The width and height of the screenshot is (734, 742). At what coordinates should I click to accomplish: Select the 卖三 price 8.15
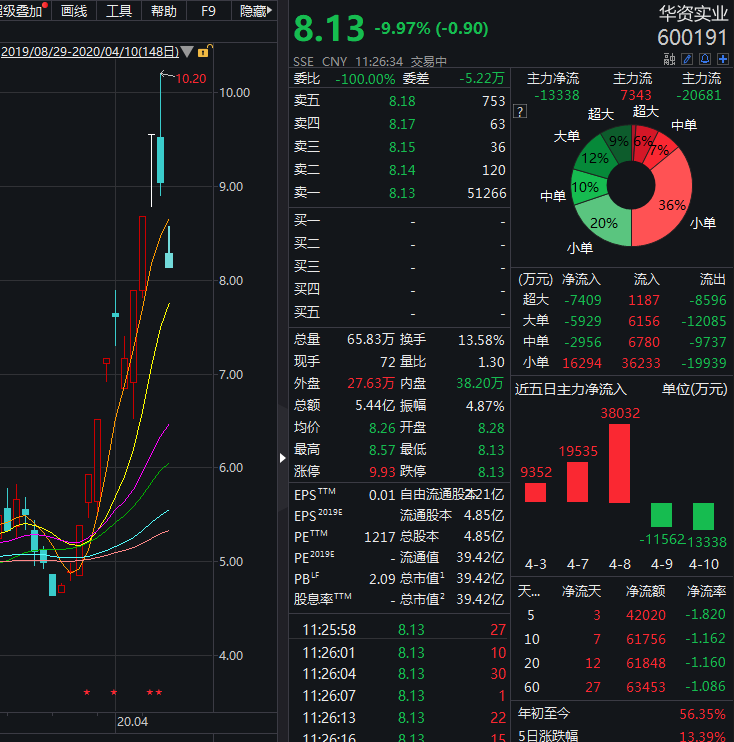click(402, 147)
